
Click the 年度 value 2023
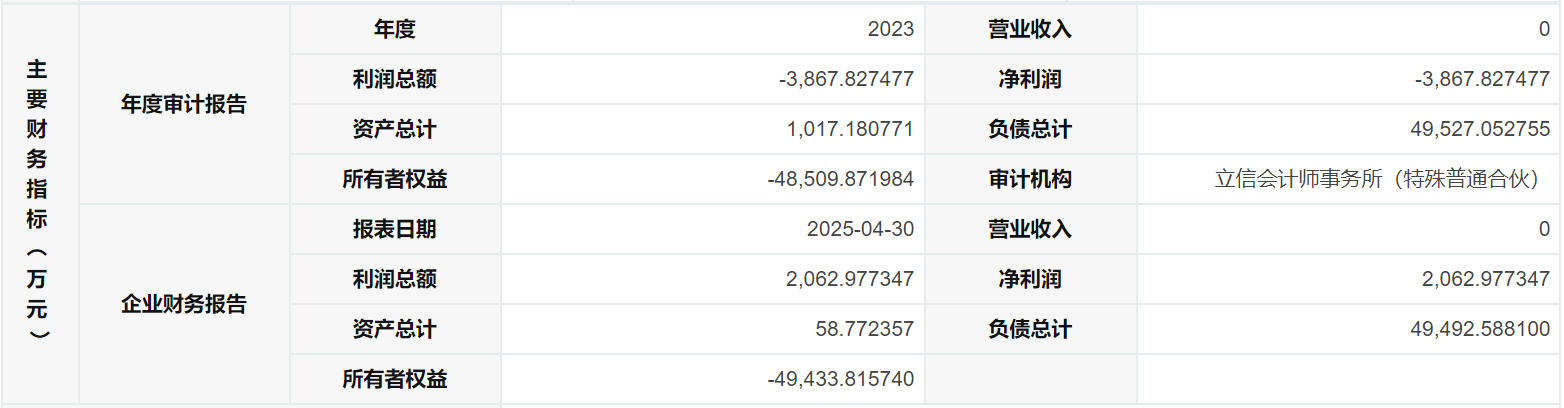(890, 29)
